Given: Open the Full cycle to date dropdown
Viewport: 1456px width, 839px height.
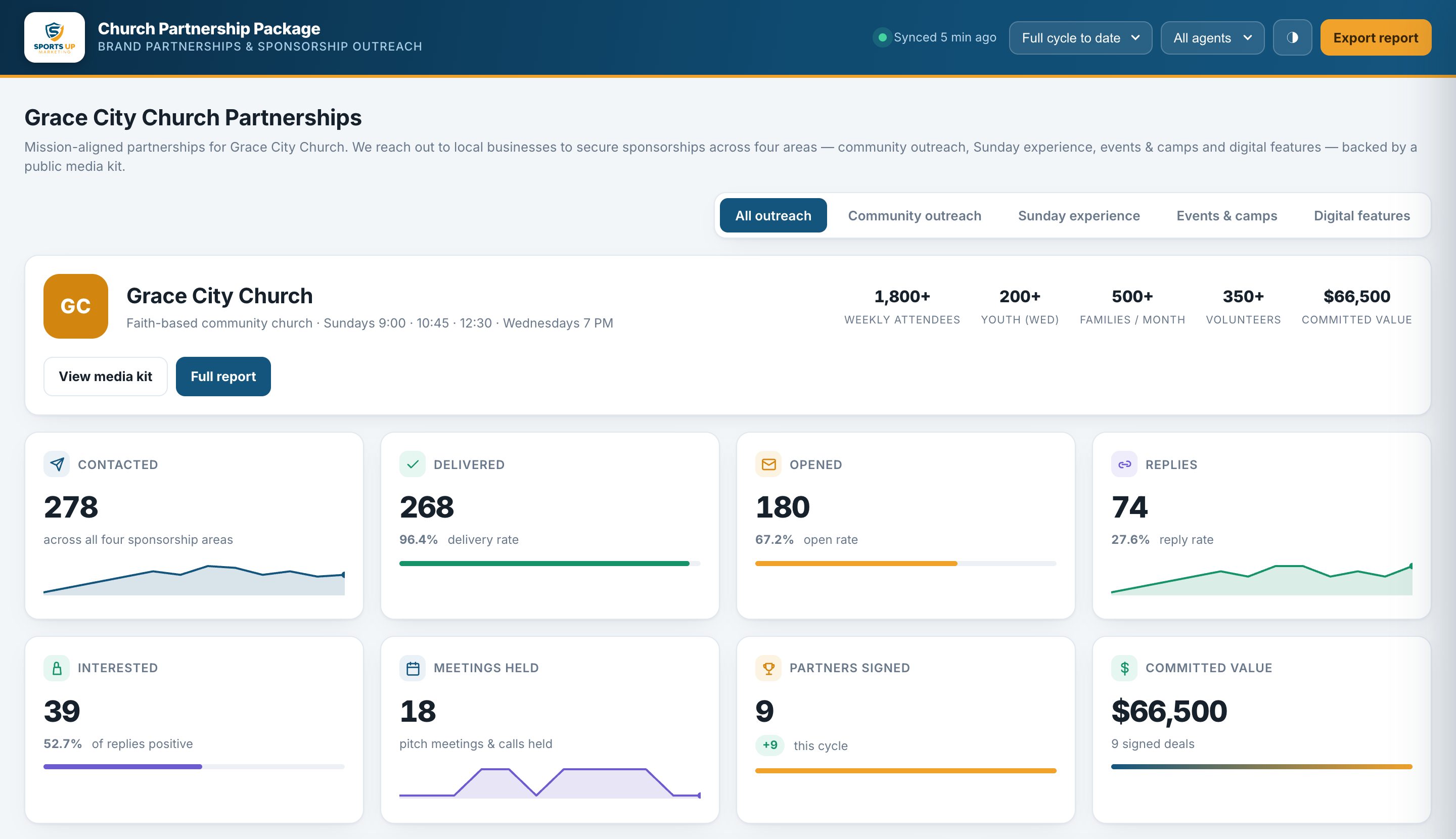Looking at the screenshot, I should [x=1080, y=38].
